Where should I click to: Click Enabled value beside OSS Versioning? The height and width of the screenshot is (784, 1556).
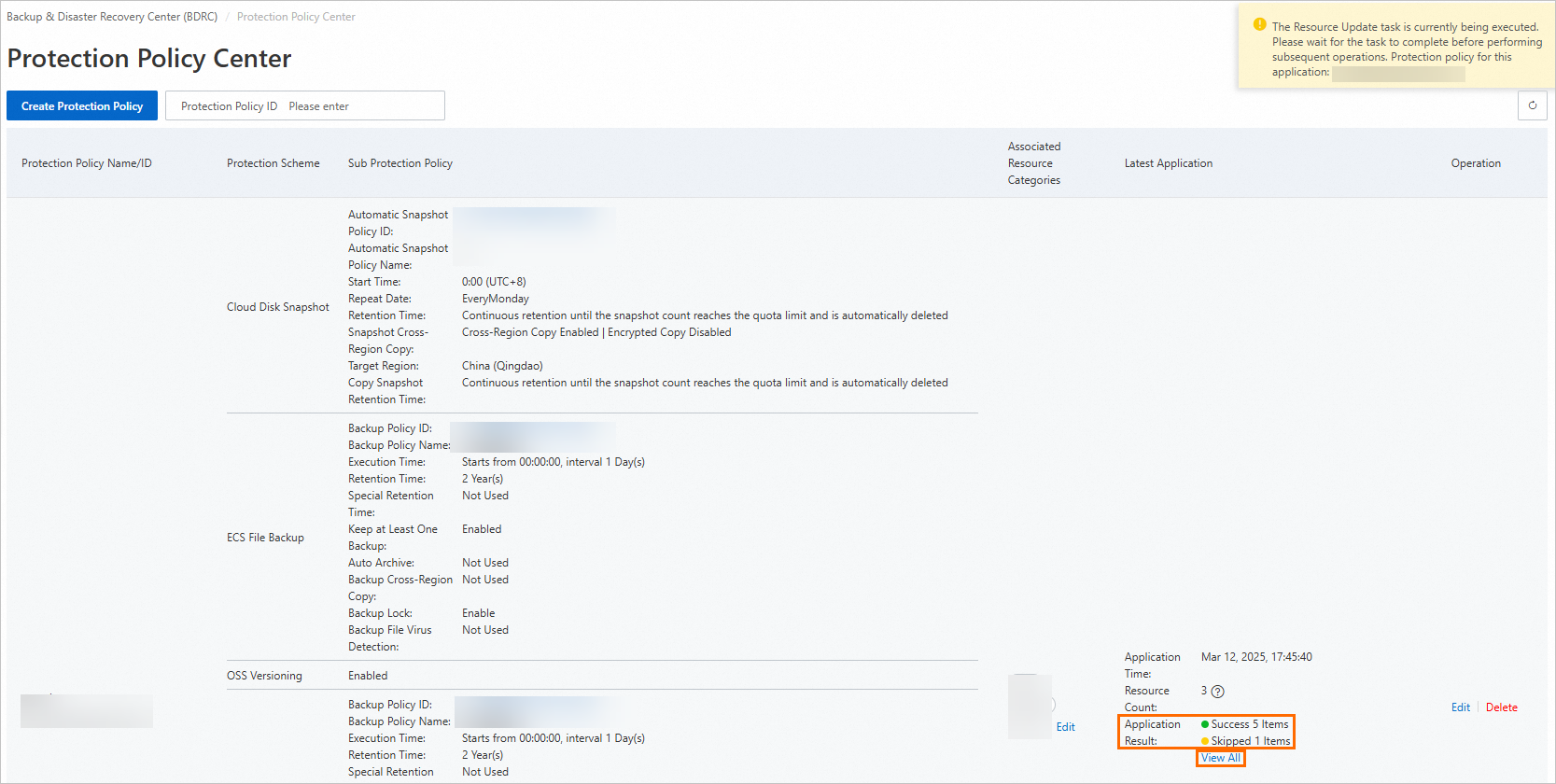click(368, 676)
